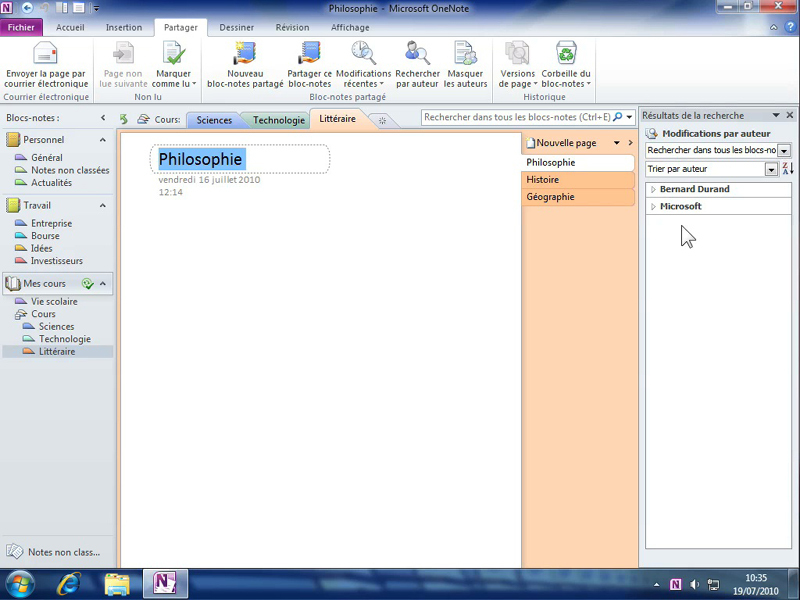Select Investisseurs section in sidebar
This screenshot has width=800, height=600.
coord(56,261)
